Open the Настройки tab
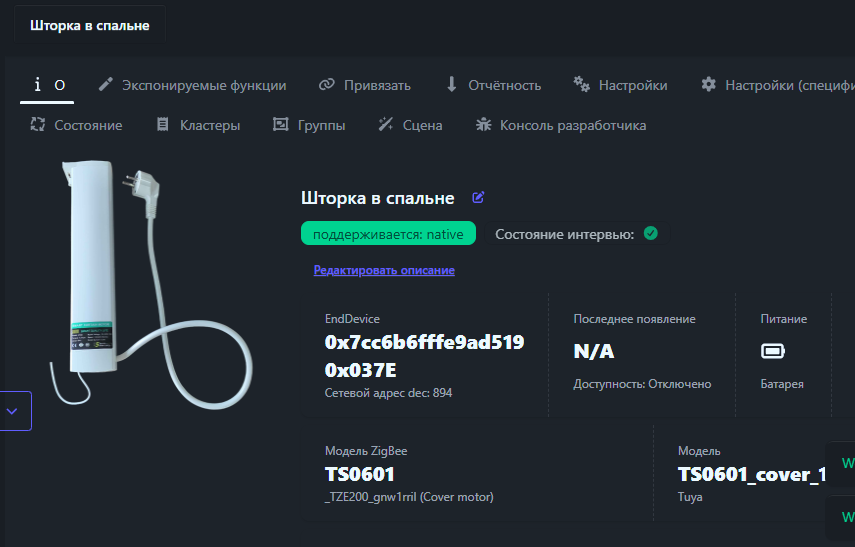This screenshot has height=547, width=855. point(620,85)
